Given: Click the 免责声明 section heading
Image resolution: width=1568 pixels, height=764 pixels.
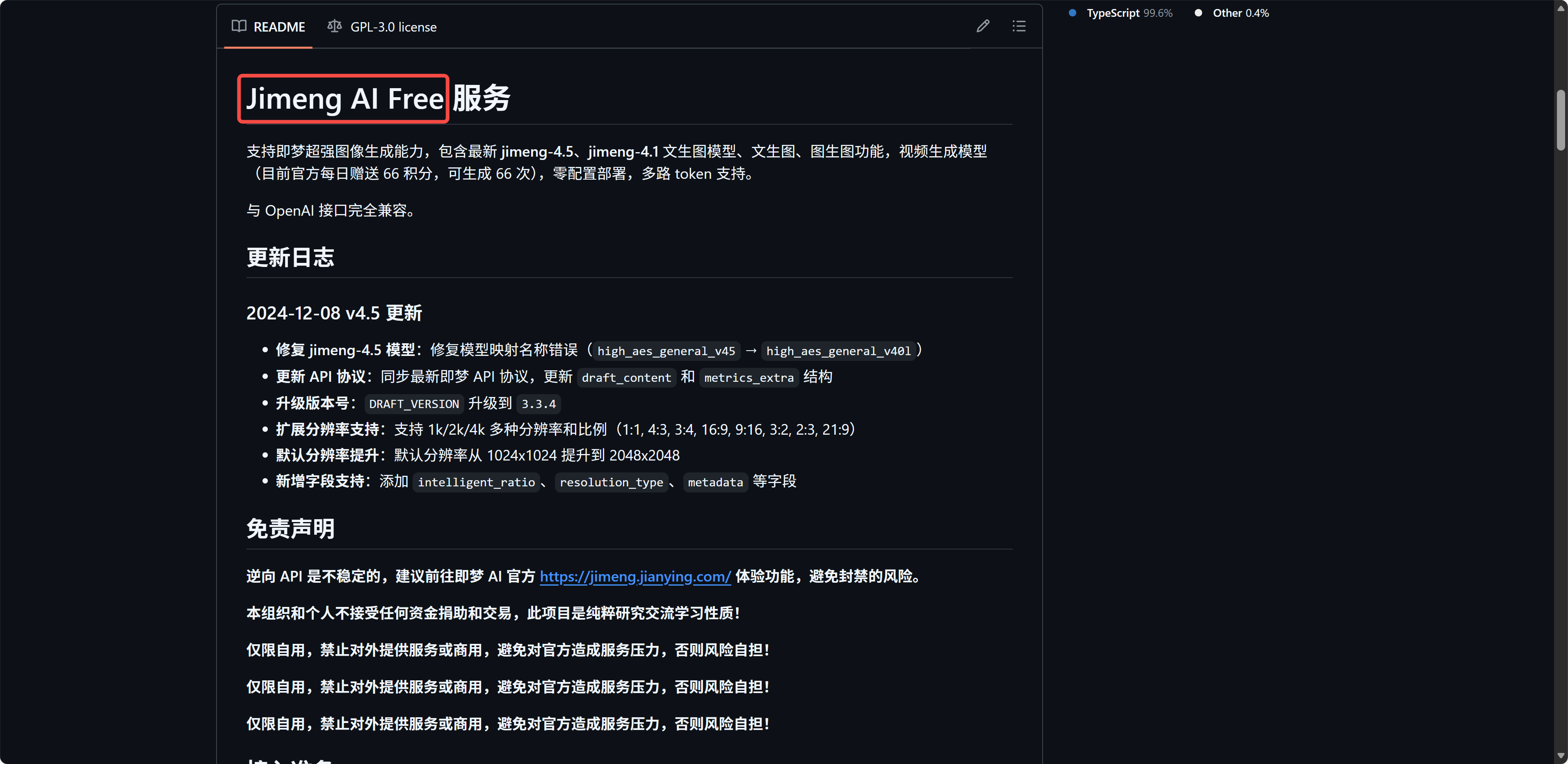Looking at the screenshot, I should pos(290,529).
